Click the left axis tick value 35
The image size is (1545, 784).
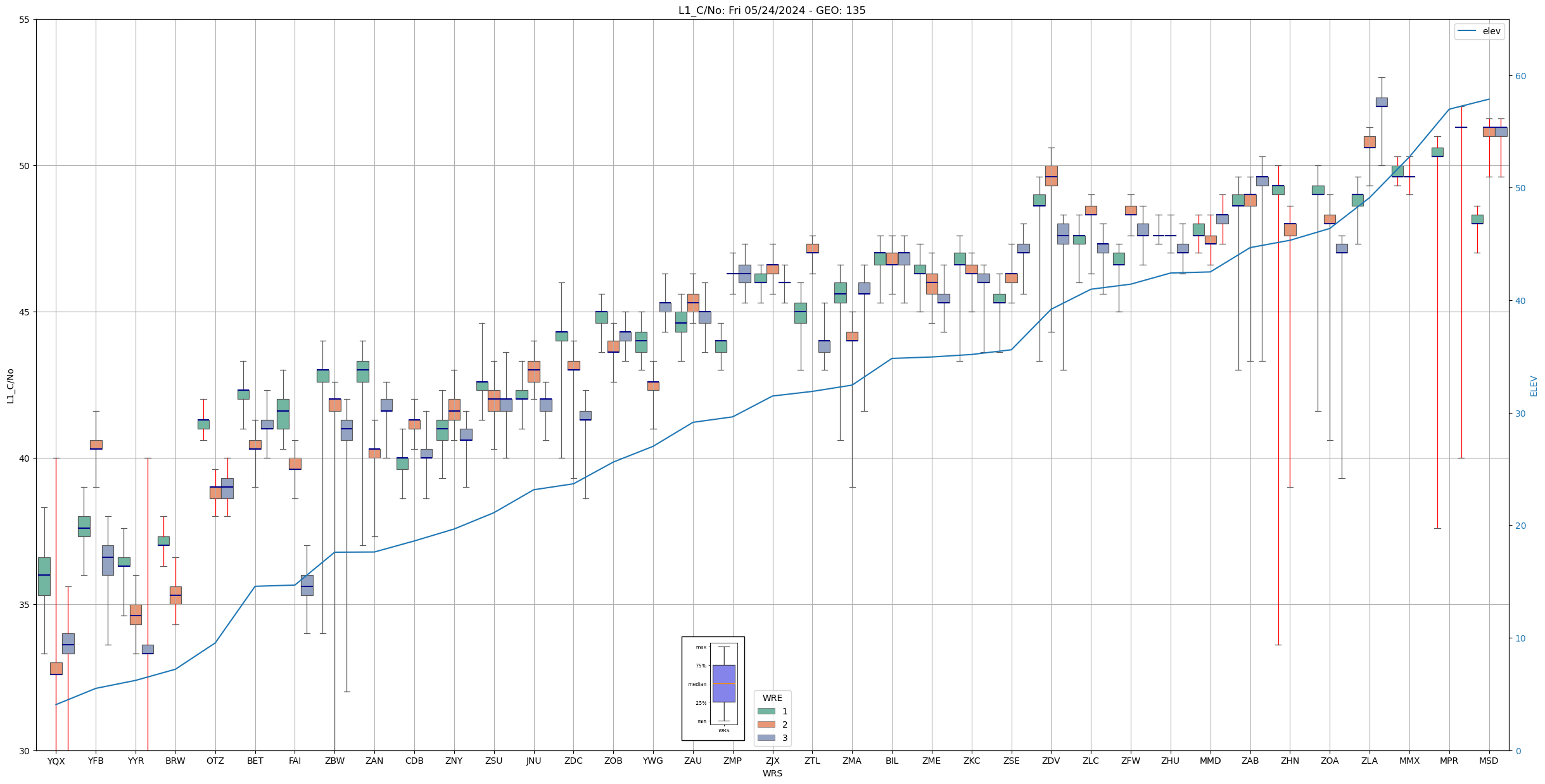(x=25, y=605)
